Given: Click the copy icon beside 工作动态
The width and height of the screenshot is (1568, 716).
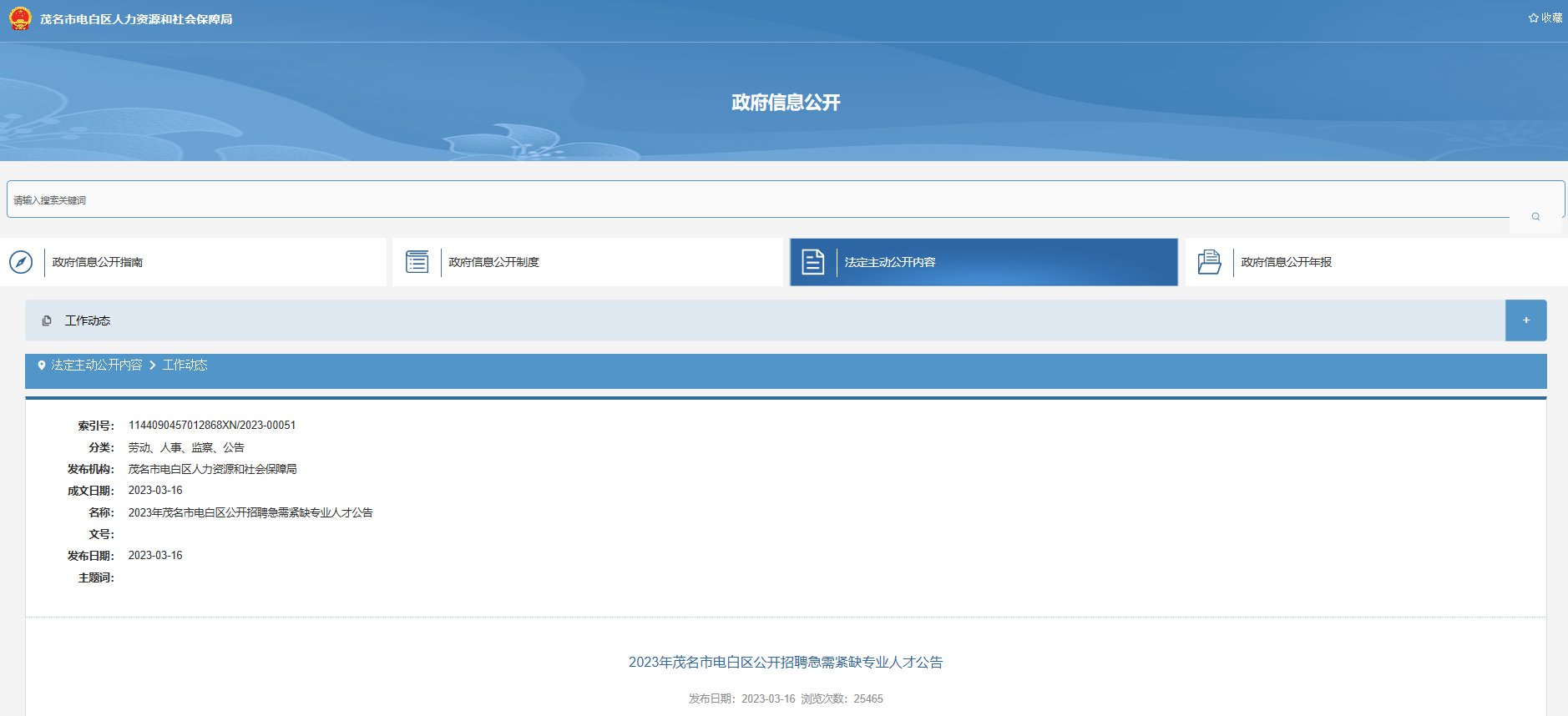Looking at the screenshot, I should tap(47, 320).
